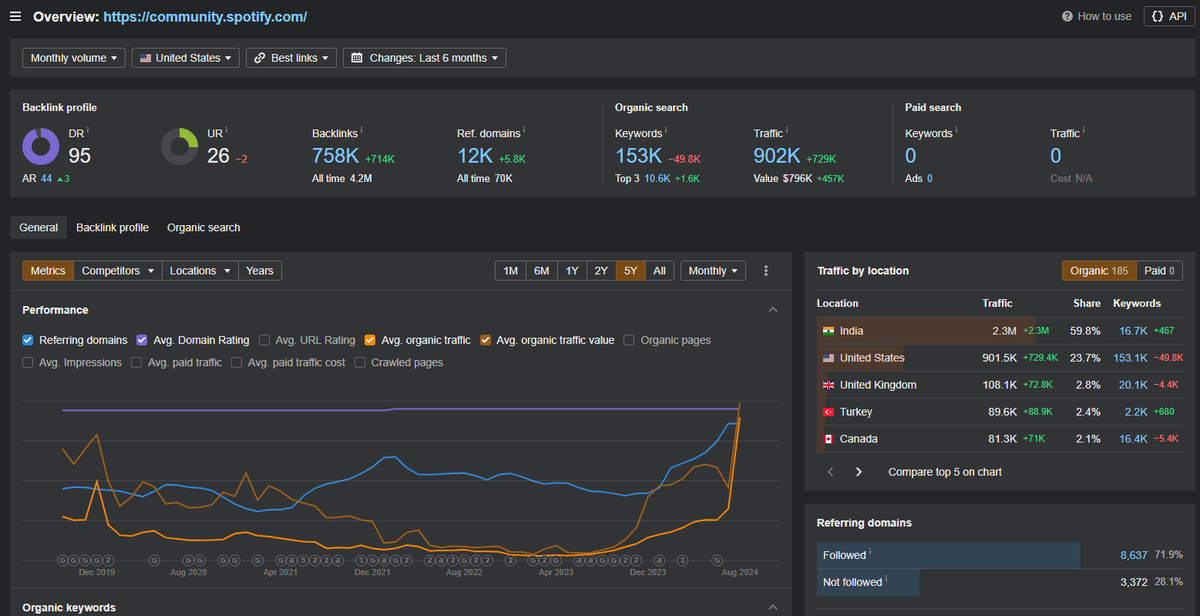Open Changes: Last 6 months dropdown
Screen dimensions: 1200x616
(x=425, y=58)
